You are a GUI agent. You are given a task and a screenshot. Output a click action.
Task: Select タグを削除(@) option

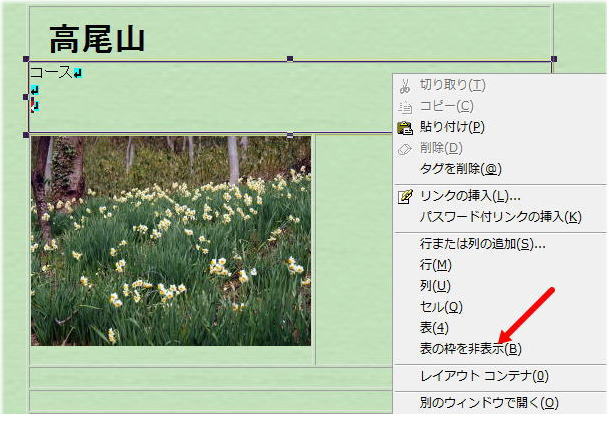461,169
